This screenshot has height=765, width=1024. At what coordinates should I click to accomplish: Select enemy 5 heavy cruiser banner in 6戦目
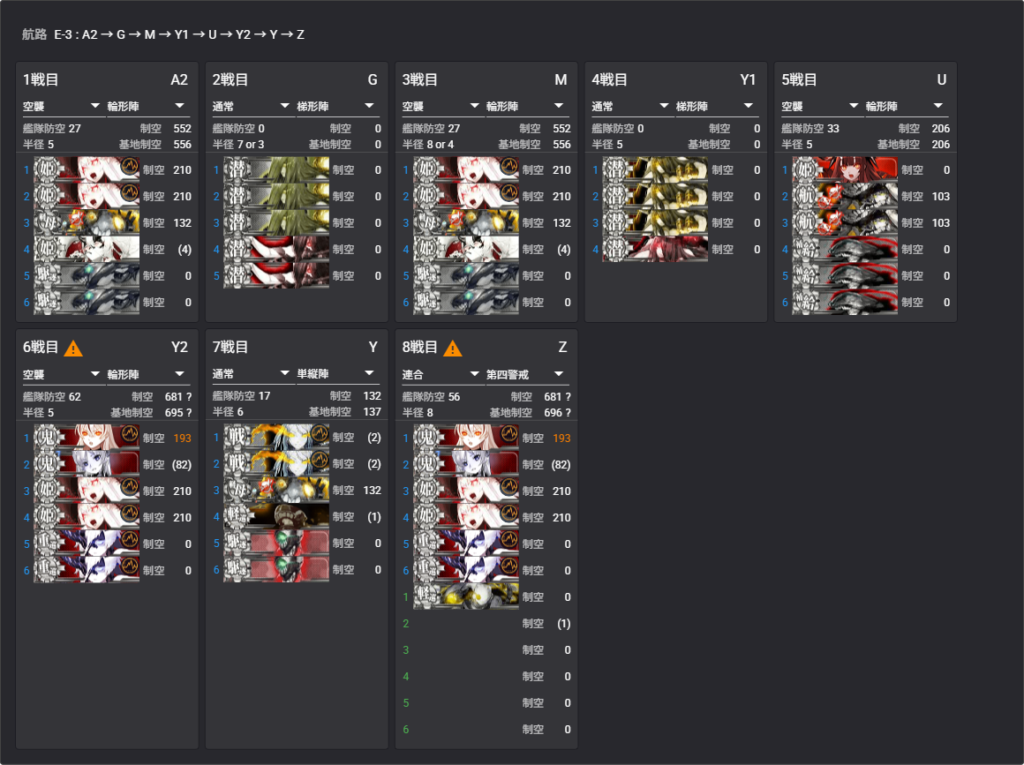click(87, 544)
